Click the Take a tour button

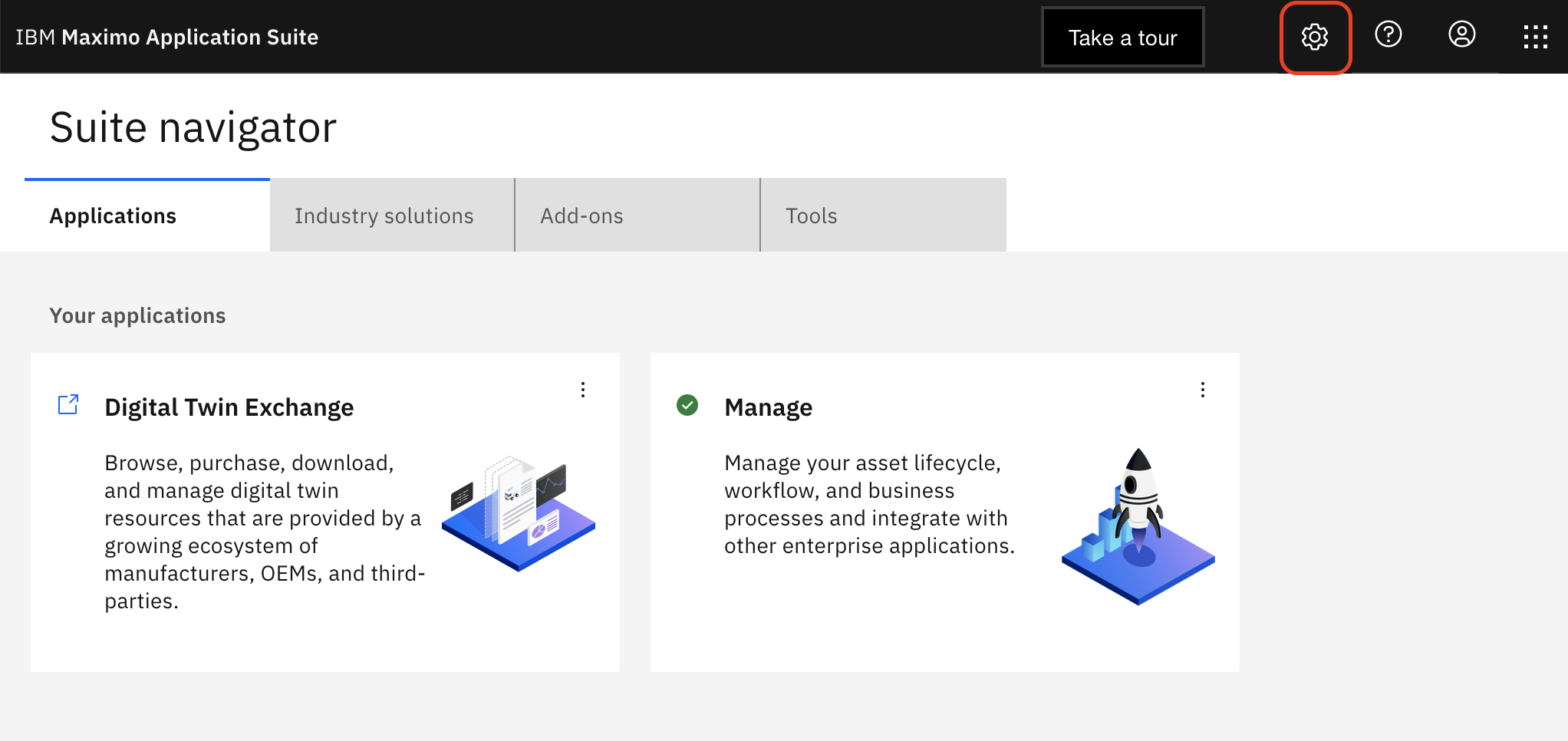click(1122, 38)
